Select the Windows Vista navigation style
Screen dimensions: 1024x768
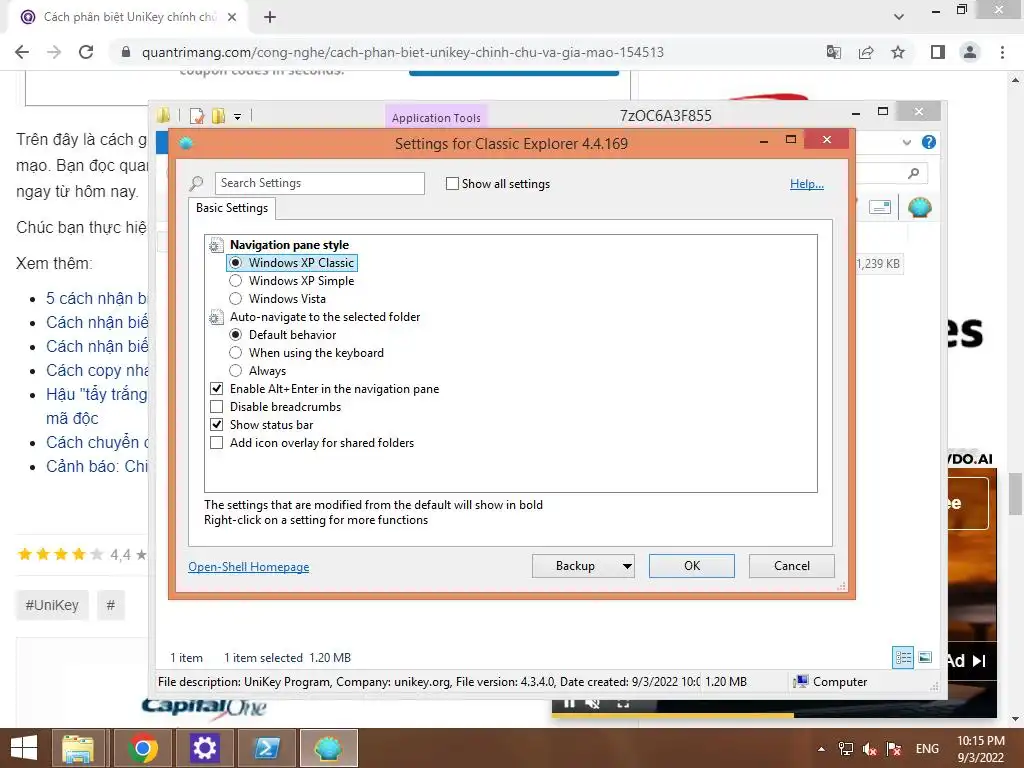[236, 298]
